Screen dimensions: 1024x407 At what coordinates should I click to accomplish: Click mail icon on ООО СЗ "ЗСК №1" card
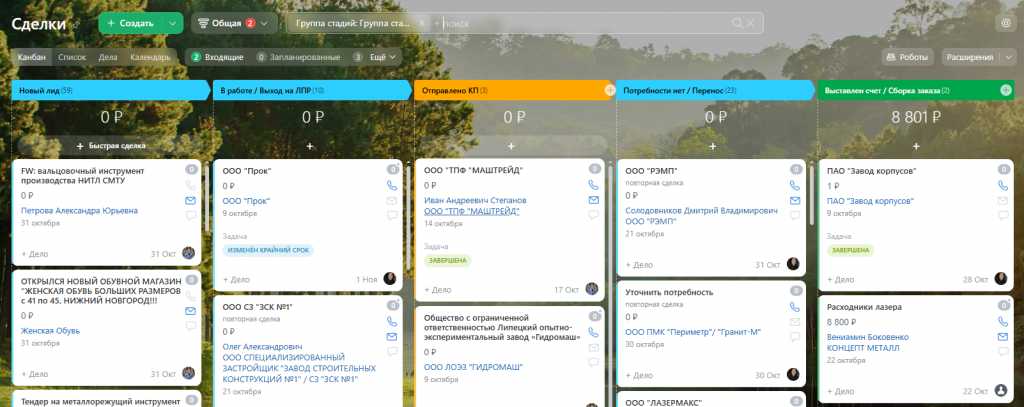[392, 336]
